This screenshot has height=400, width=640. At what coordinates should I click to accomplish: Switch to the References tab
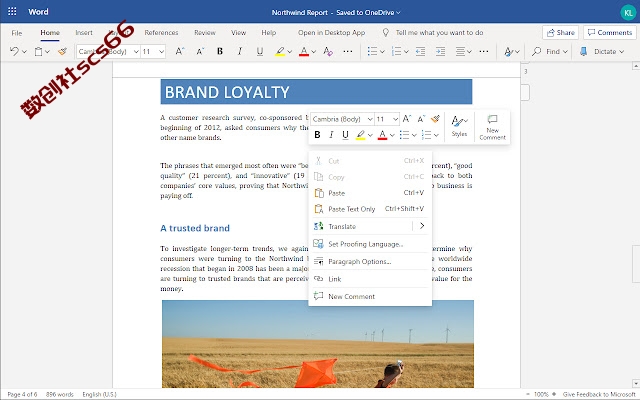pos(161,33)
